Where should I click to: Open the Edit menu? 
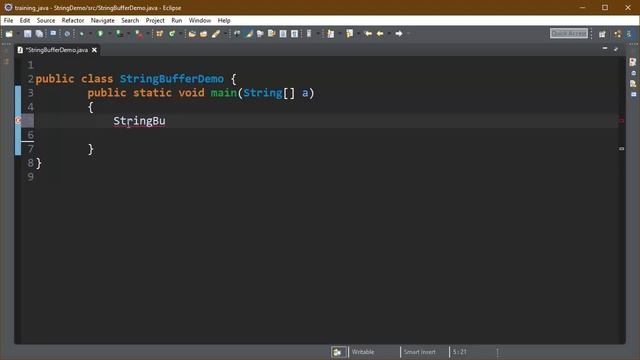tap(24, 20)
